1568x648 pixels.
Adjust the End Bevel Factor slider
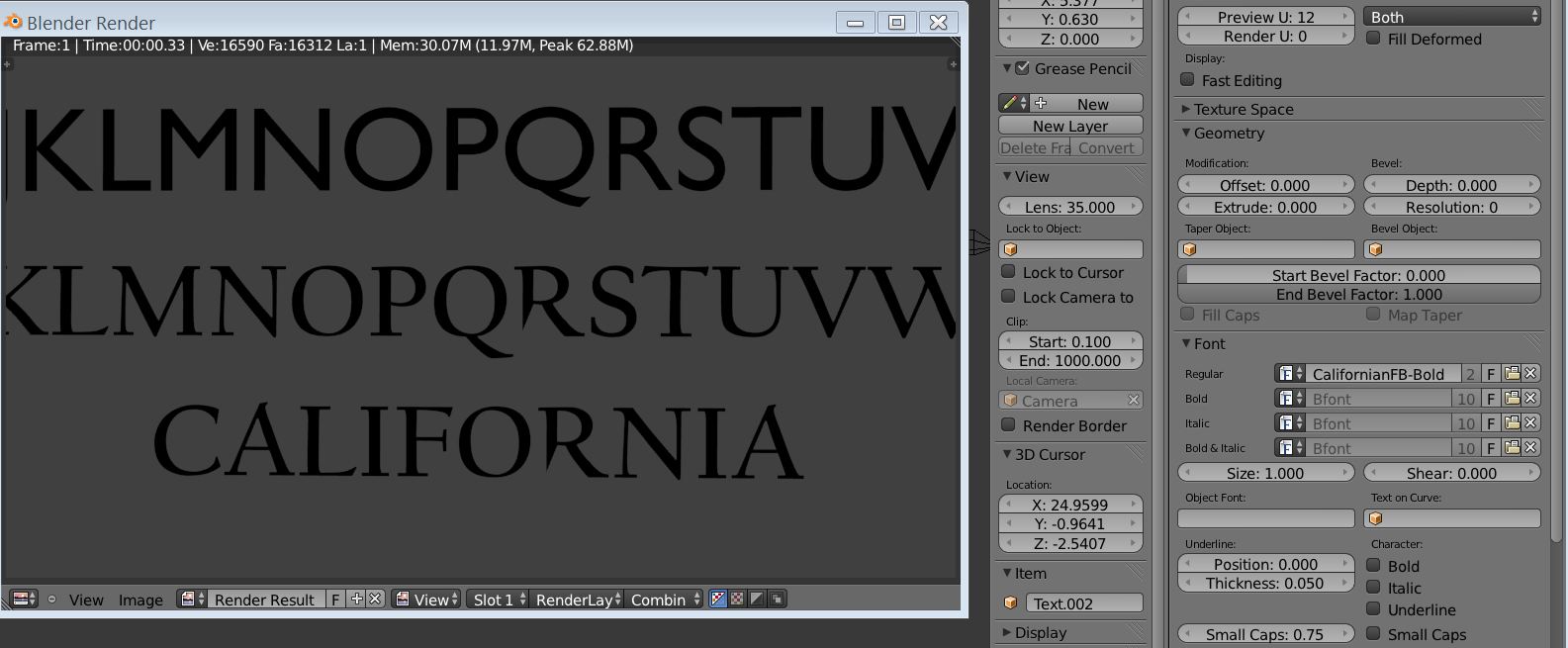[1358, 294]
